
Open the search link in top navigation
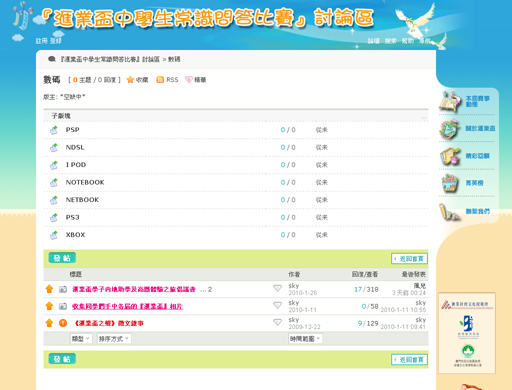[391, 41]
